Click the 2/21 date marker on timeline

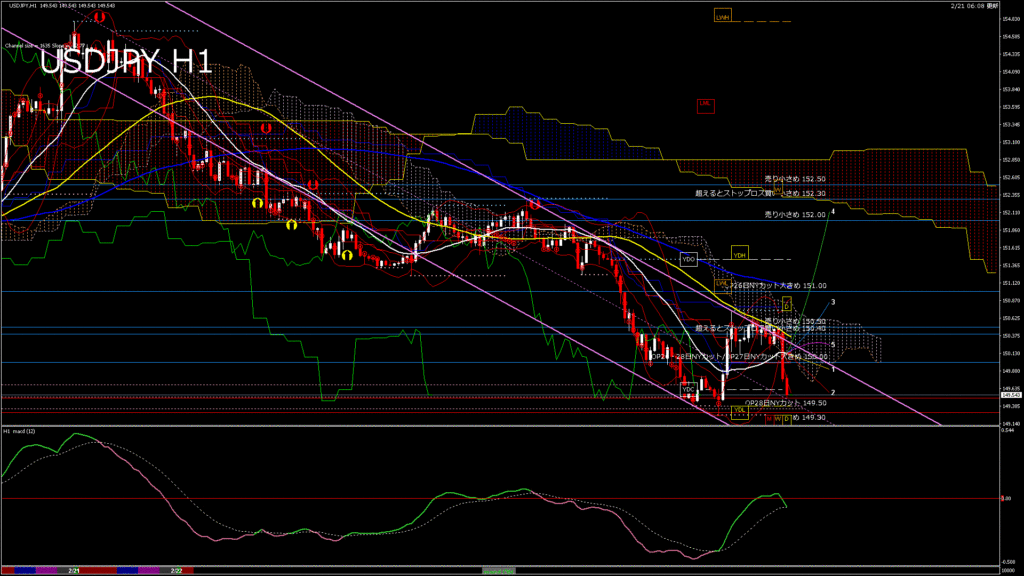point(74,570)
